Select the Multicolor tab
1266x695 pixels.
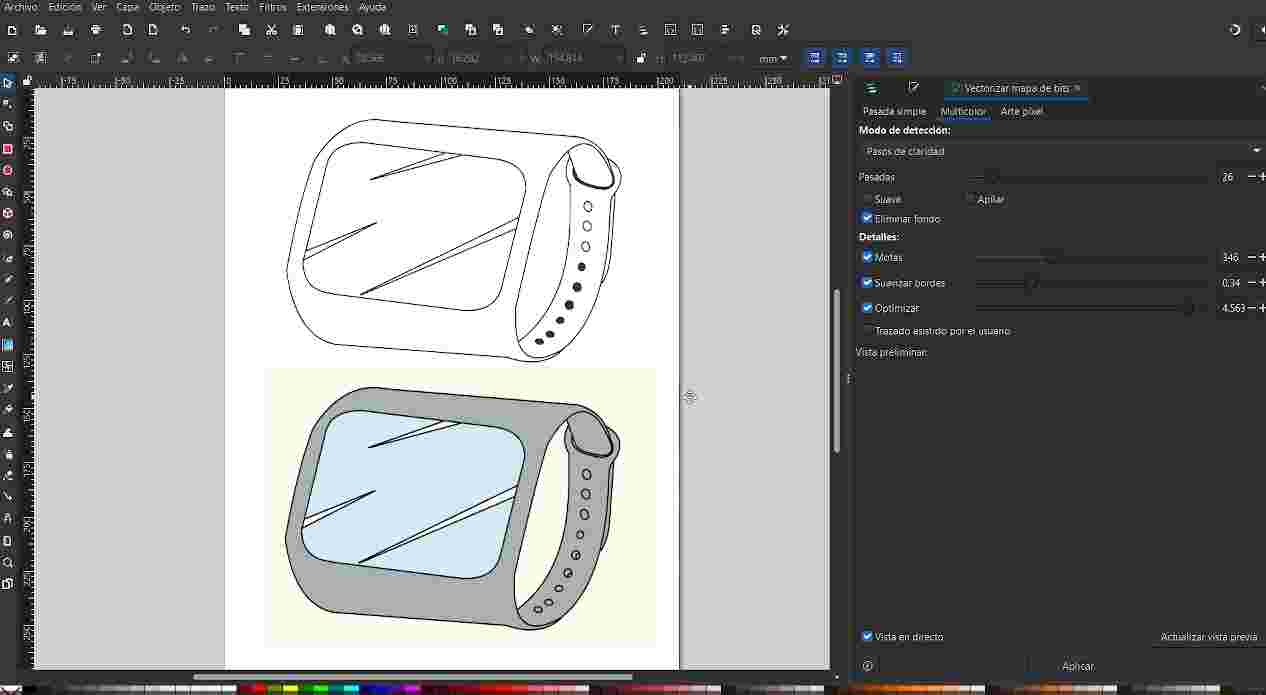[963, 111]
